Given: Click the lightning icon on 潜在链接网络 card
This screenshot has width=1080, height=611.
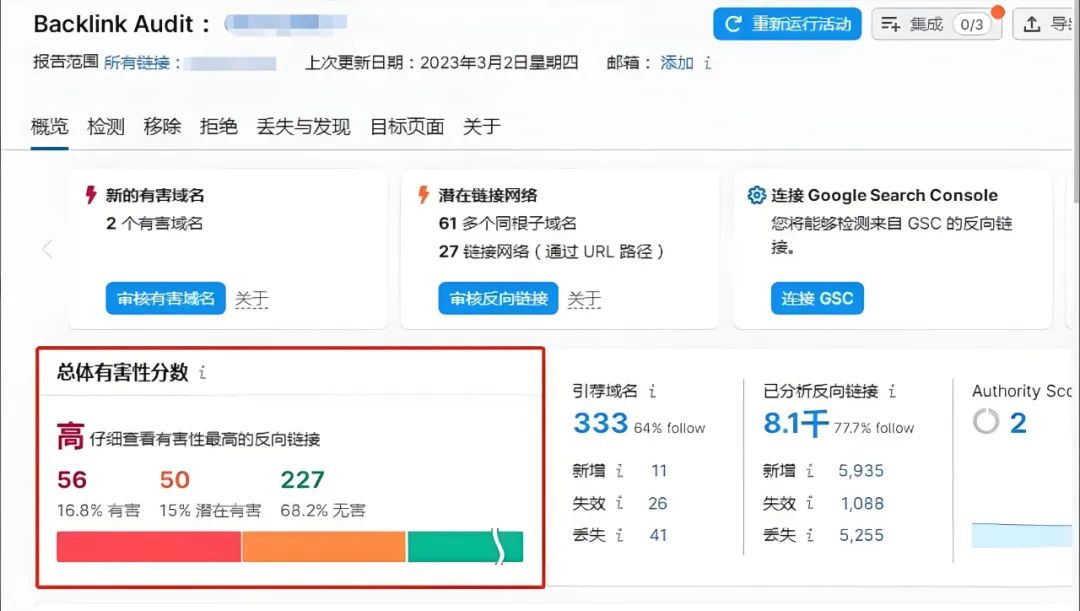Looking at the screenshot, I should tap(424, 195).
